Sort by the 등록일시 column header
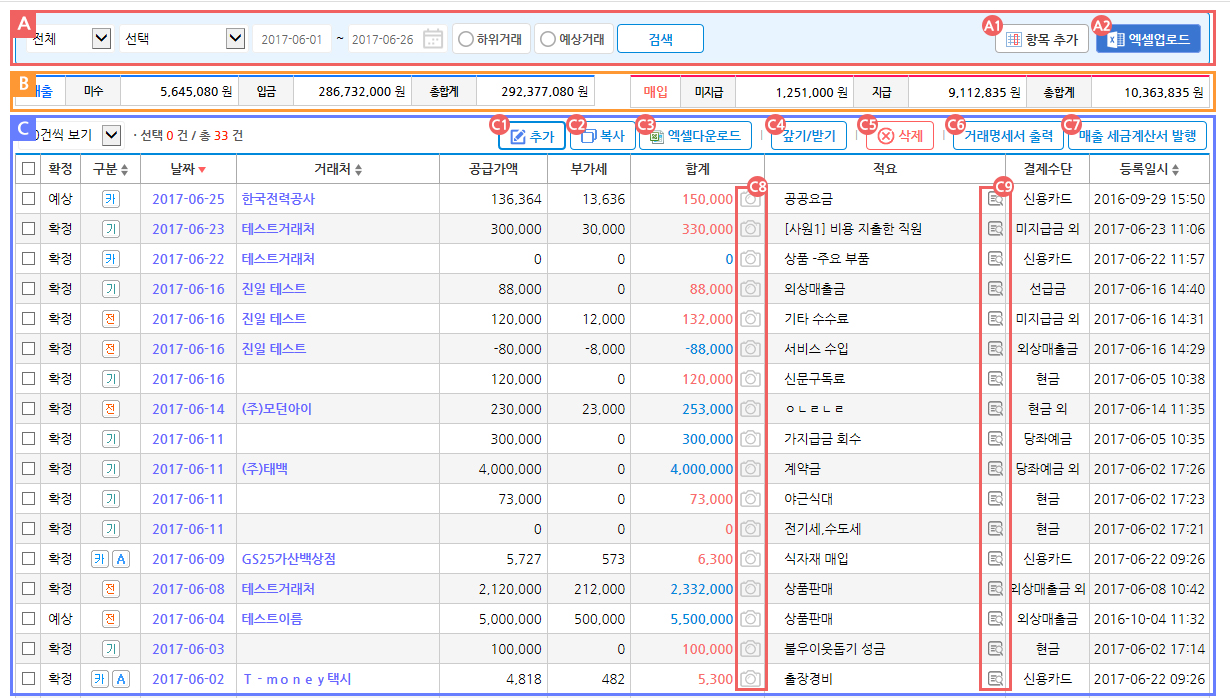This screenshot has height=698, width=1230. 1148,169
